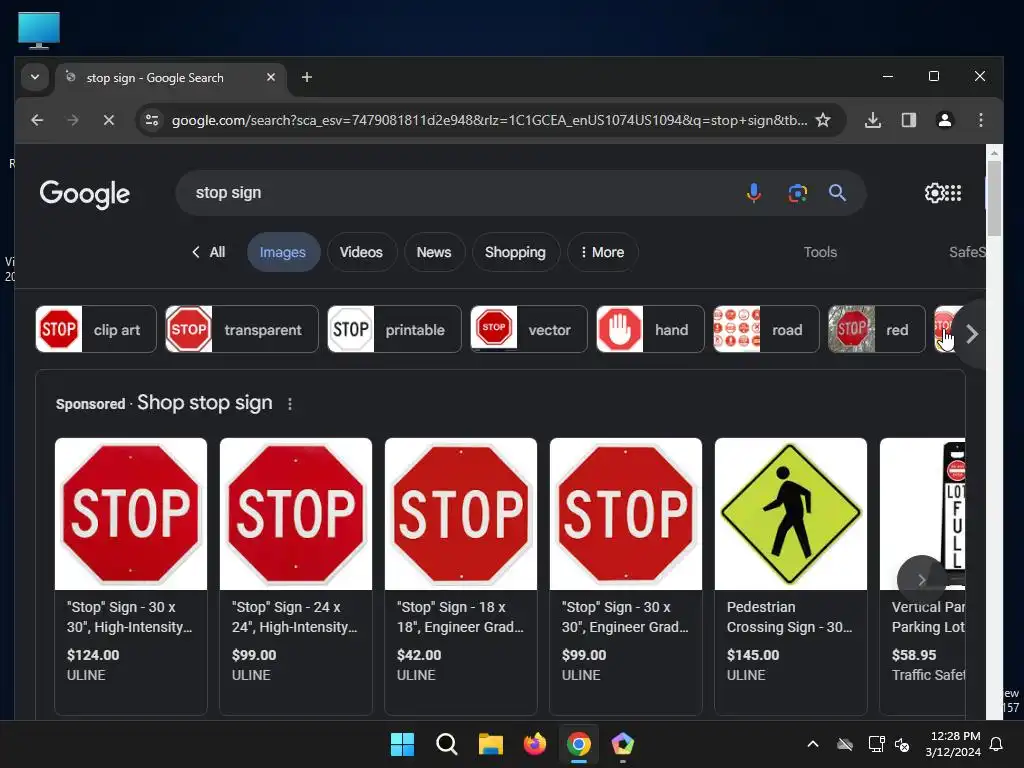Click inside the stop sign search field
This screenshot has width=1024, height=768.
[x=457, y=193]
